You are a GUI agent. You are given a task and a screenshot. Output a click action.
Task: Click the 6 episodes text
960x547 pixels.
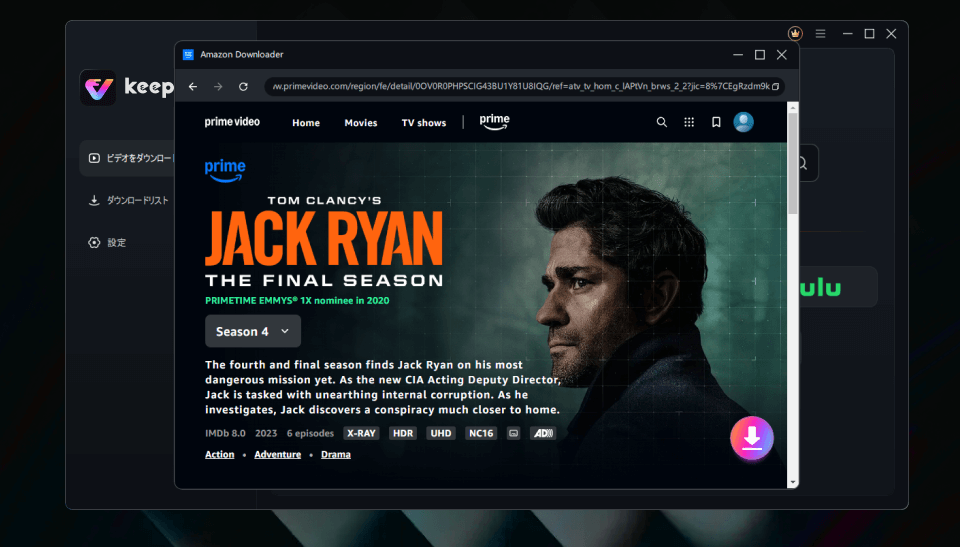(310, 433)
